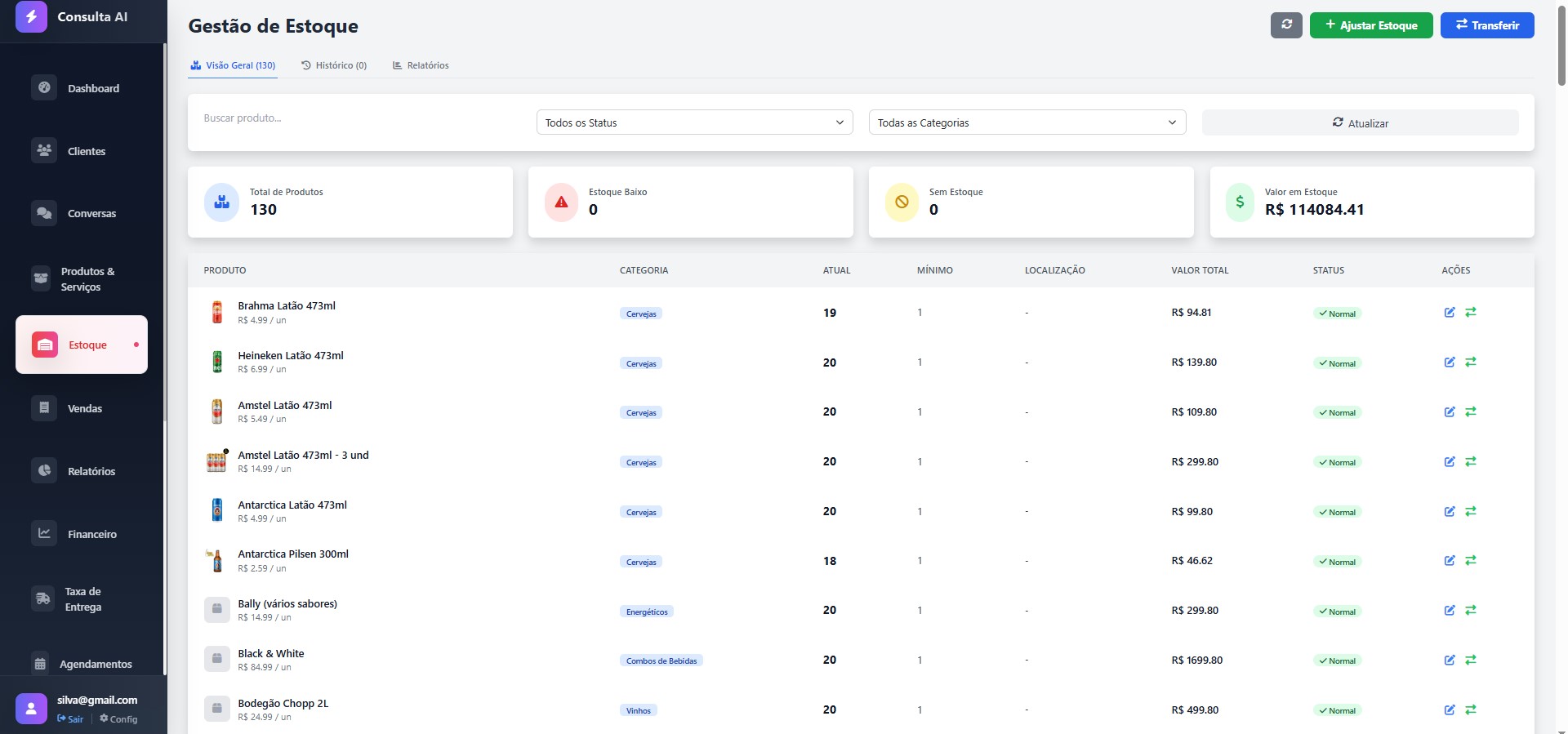Click transfer arrows icon for Heineken Latão 473ml
Viewport: 1568px width, 734px height.
[1471, 362]
